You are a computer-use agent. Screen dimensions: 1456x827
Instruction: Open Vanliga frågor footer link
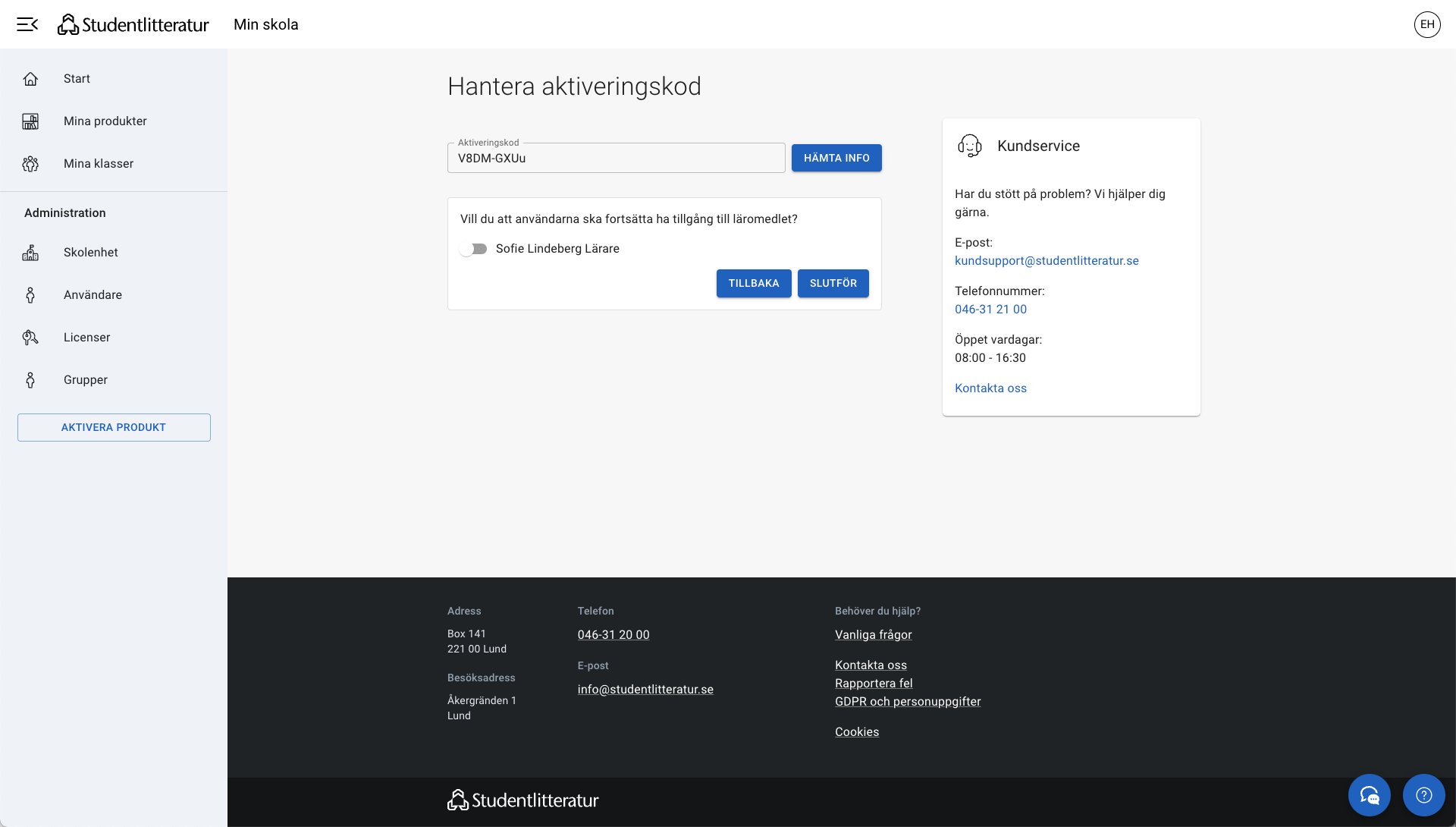[873, 635]
